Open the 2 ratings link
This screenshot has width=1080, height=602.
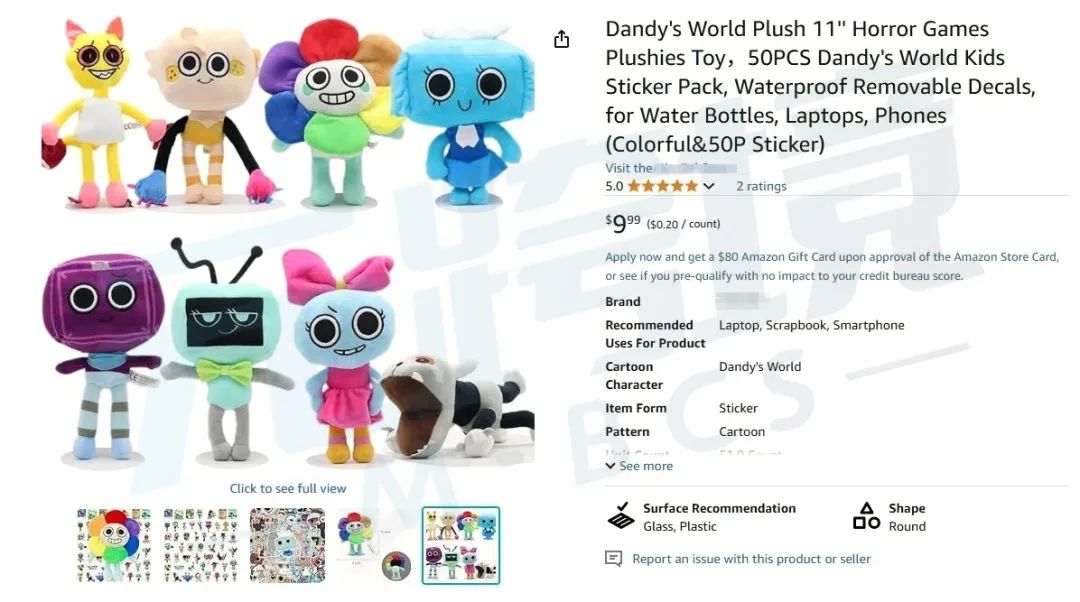(x=761, y=186)
